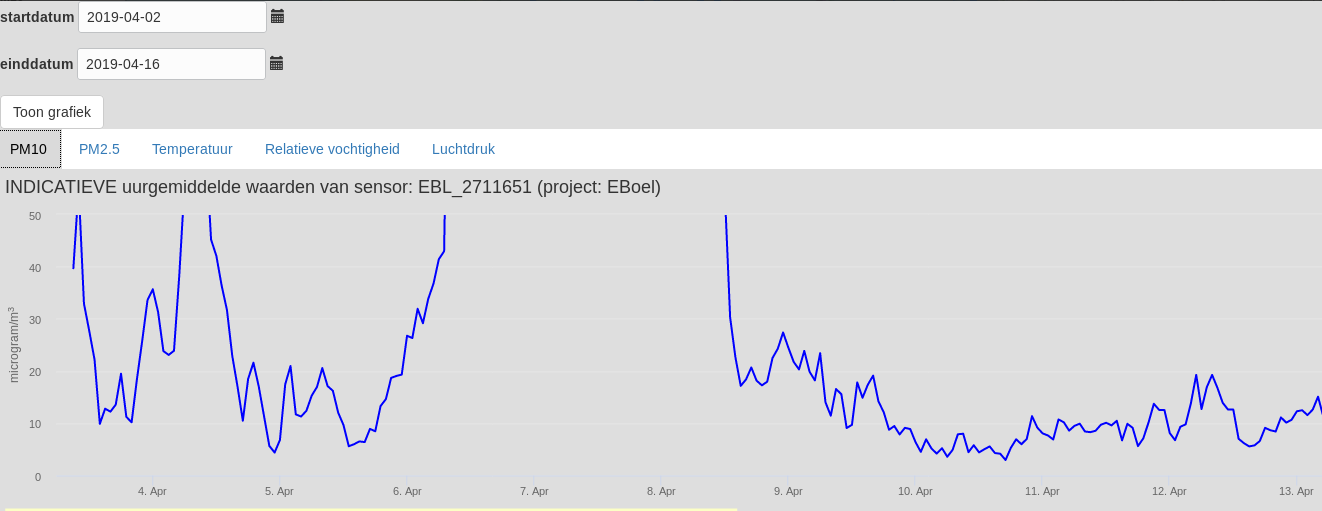Select the 8. Apr x-axis label

661,491
